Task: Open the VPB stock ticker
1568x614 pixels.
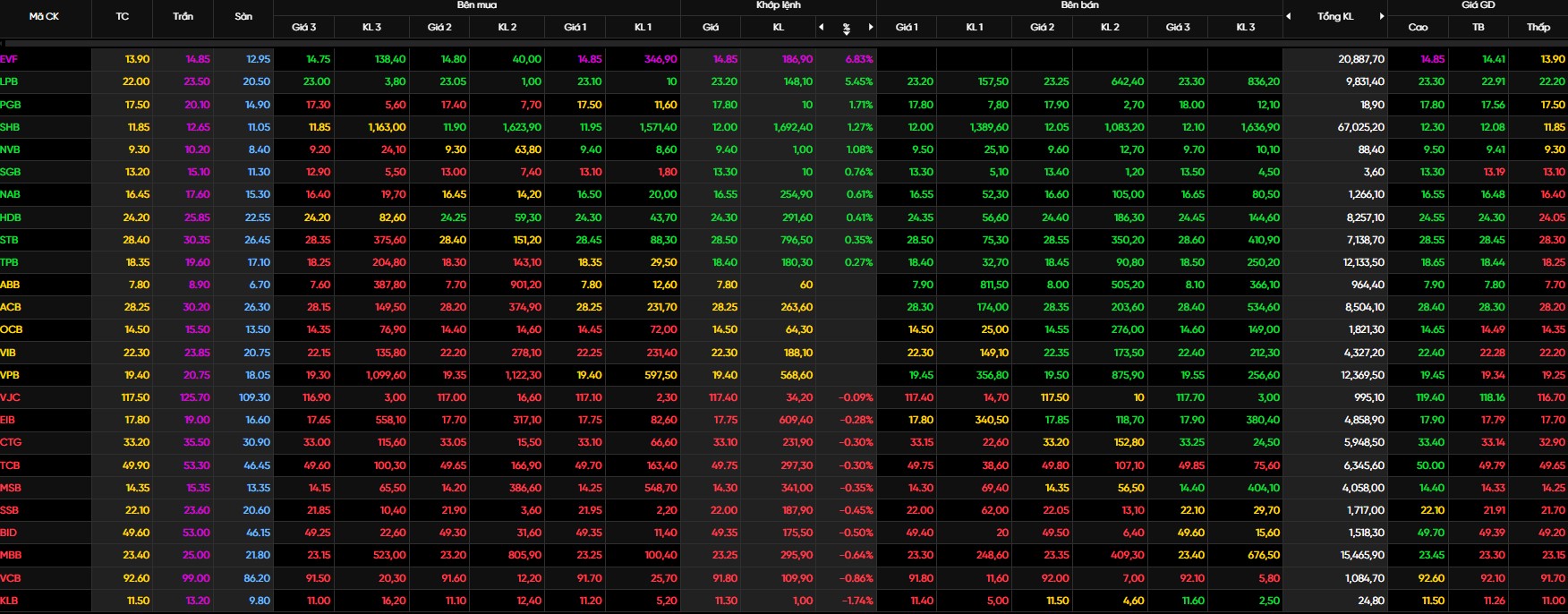Action: [10, 375]
